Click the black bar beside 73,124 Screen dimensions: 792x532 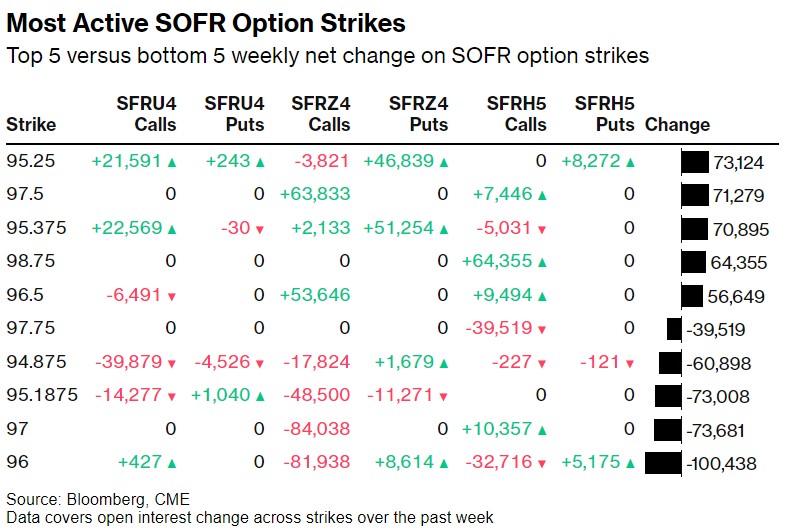[694, 161]
